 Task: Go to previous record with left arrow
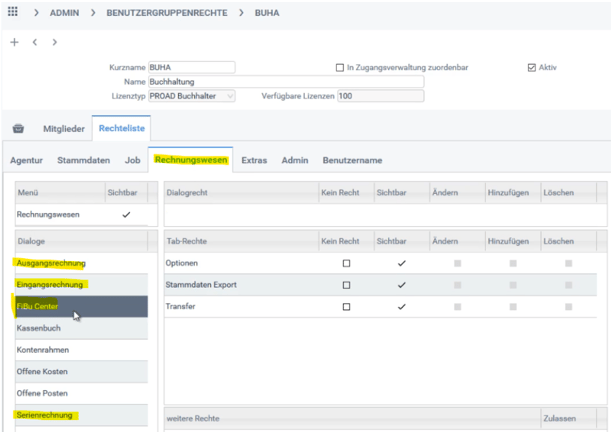tap(35, 43)
